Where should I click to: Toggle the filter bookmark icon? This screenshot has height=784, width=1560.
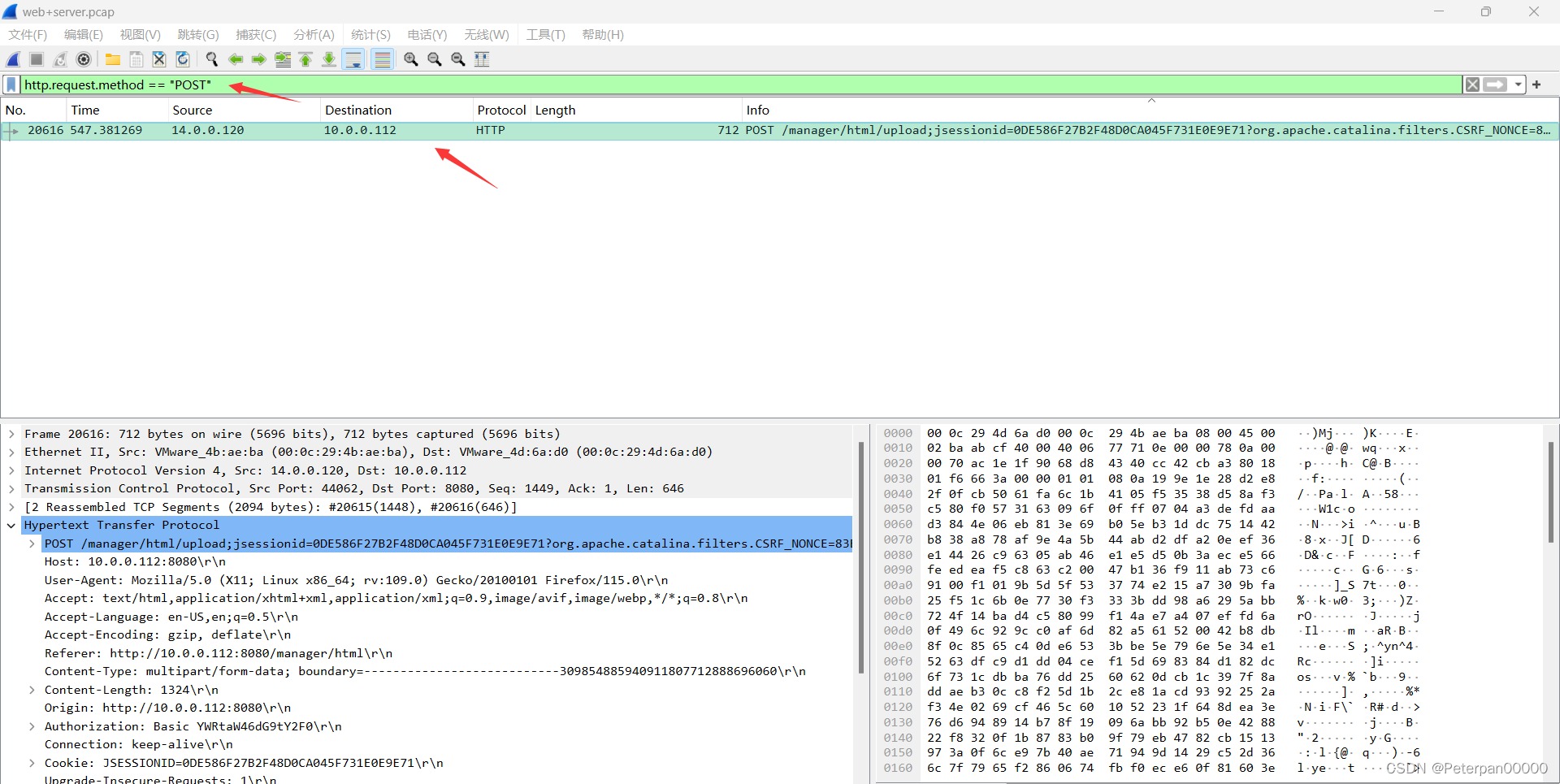[11, 84]
